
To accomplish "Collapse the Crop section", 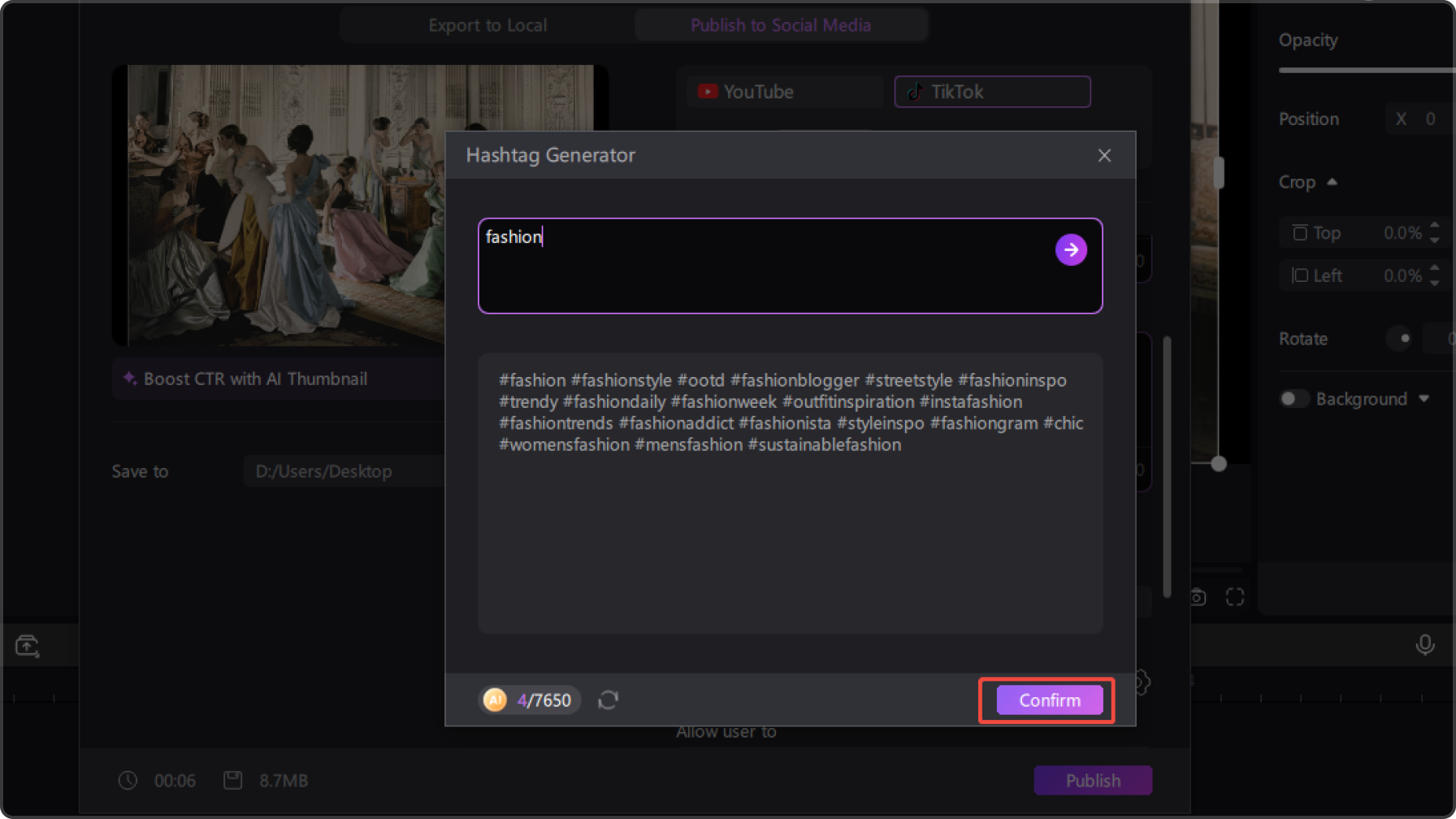I will [1332, 182].
